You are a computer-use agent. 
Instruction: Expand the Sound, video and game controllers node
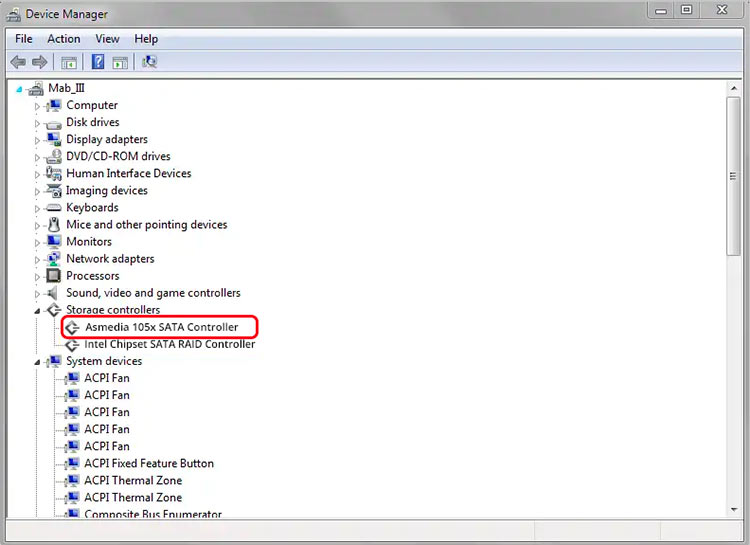tap(37, 294)
